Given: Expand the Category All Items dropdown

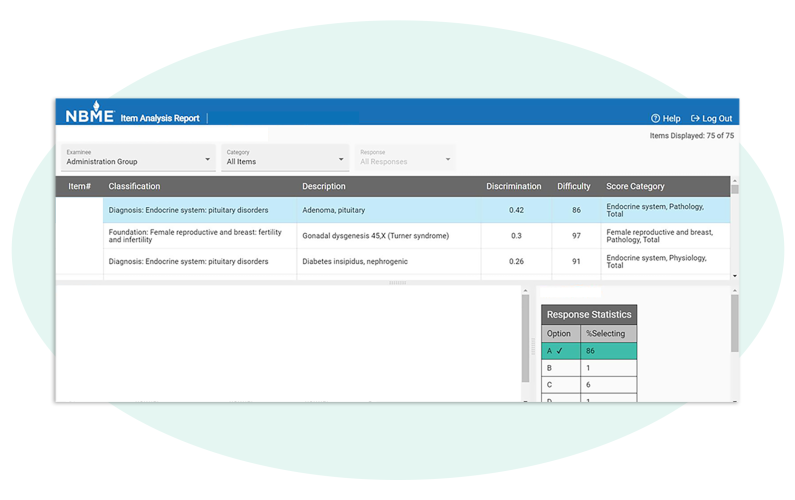Looking at the screenshot, I should pyautogui.click(x=285, y=158).
